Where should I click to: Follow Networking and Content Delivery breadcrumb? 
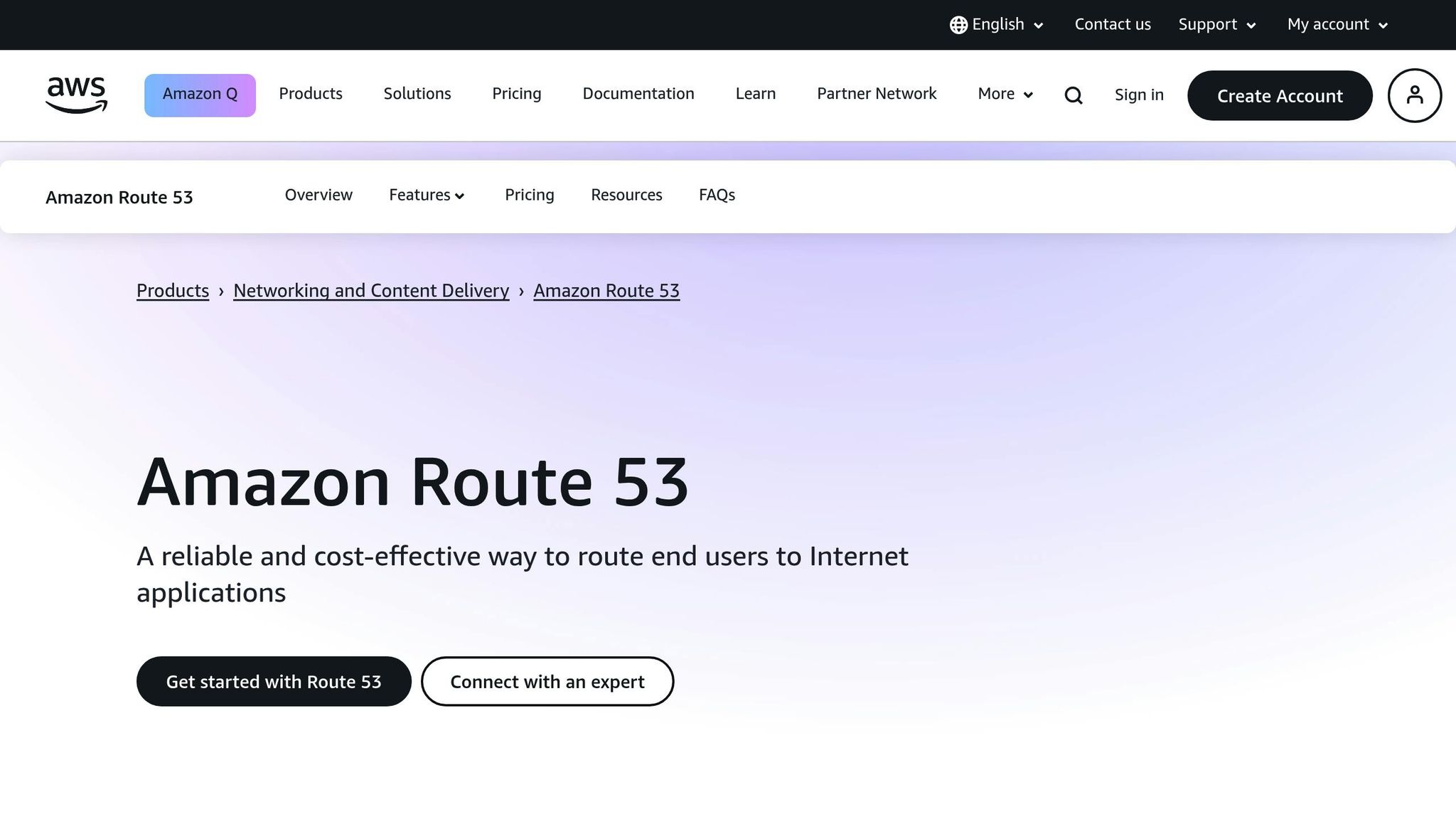[x=371, y=291]
